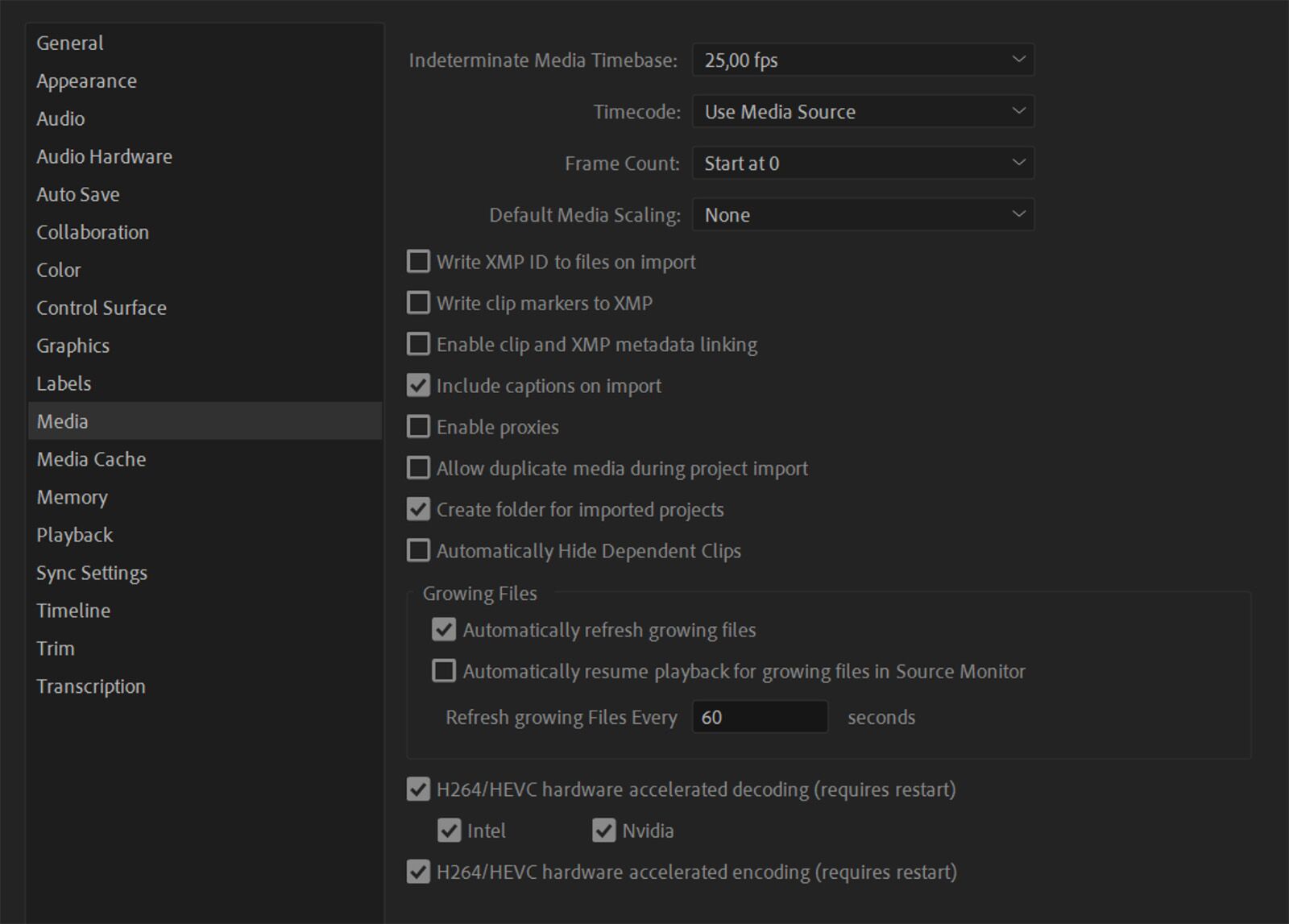Disable Automatically refresh growing files

click(444, 630)
